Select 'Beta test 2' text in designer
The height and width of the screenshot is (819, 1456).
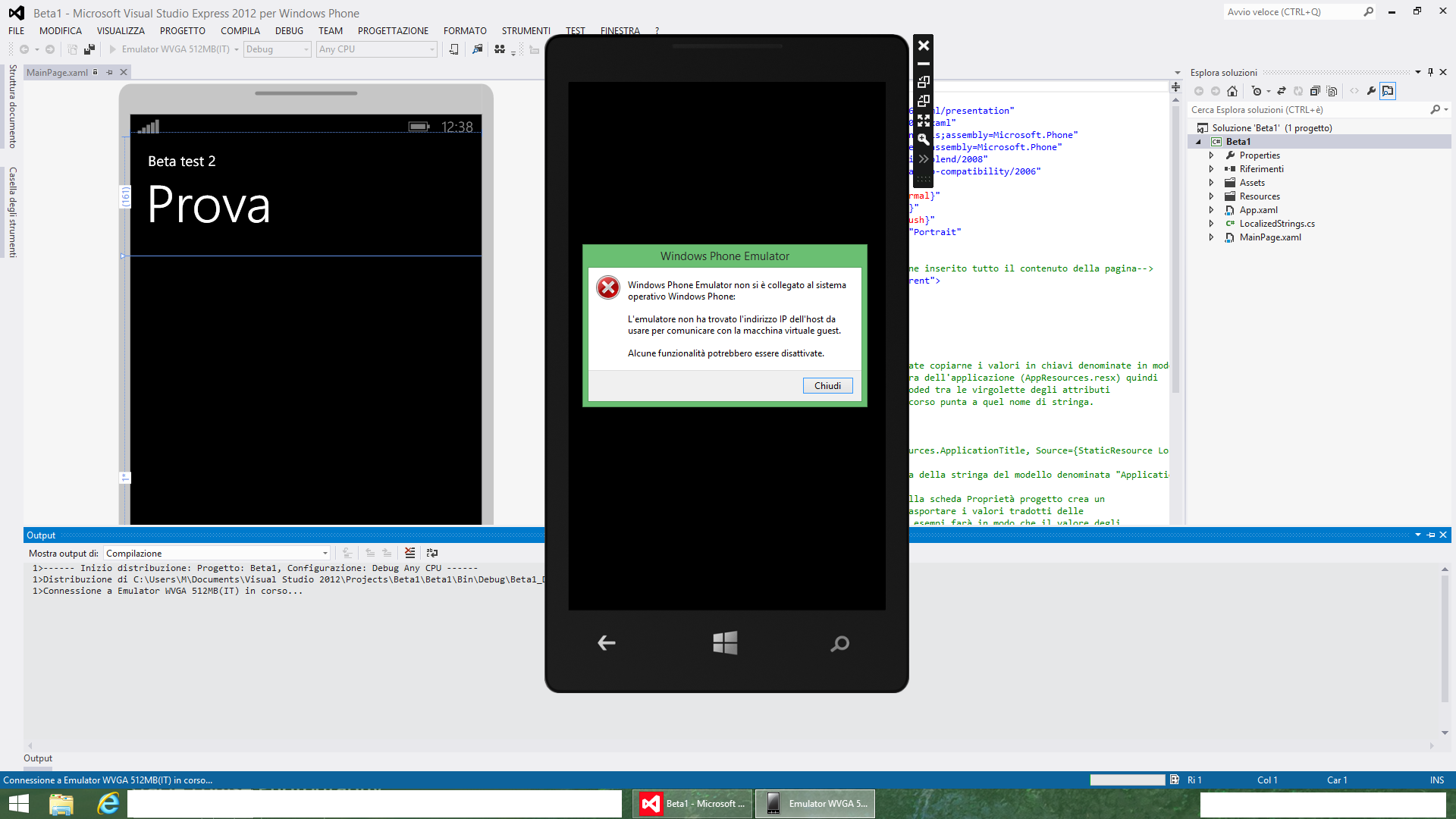click(x=182, y=162)
